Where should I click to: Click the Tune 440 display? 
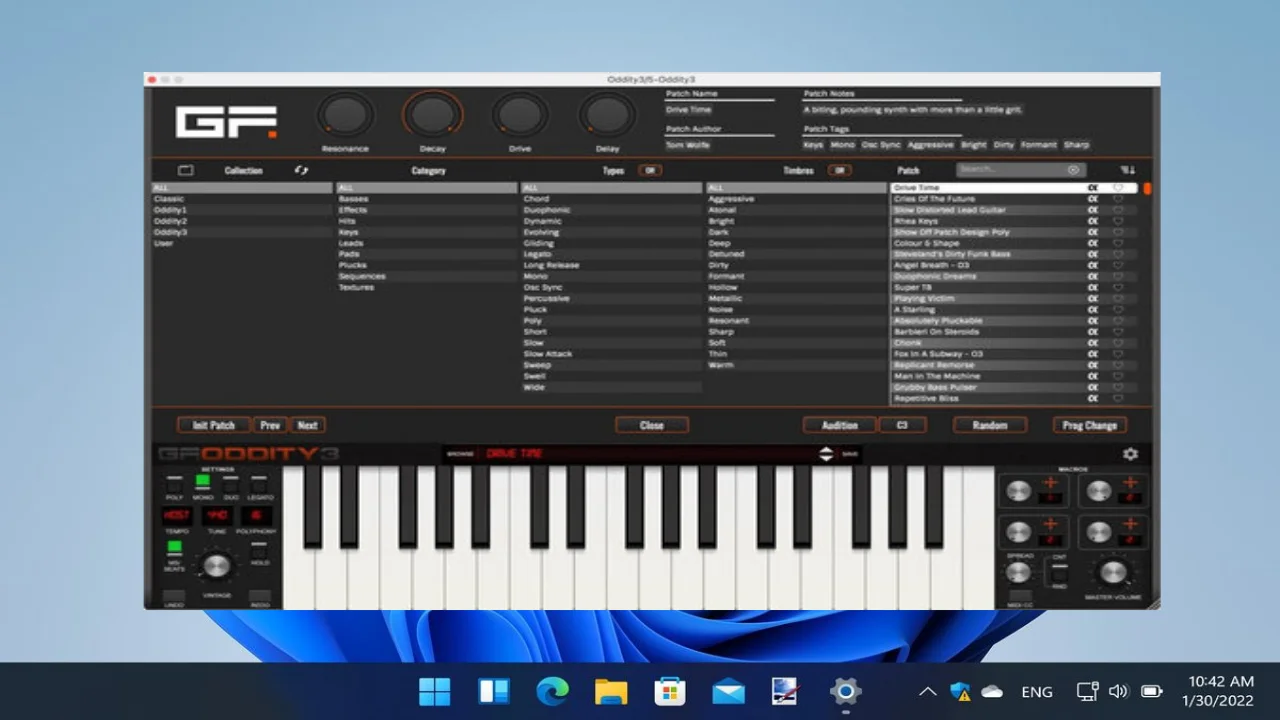point(217,516)
